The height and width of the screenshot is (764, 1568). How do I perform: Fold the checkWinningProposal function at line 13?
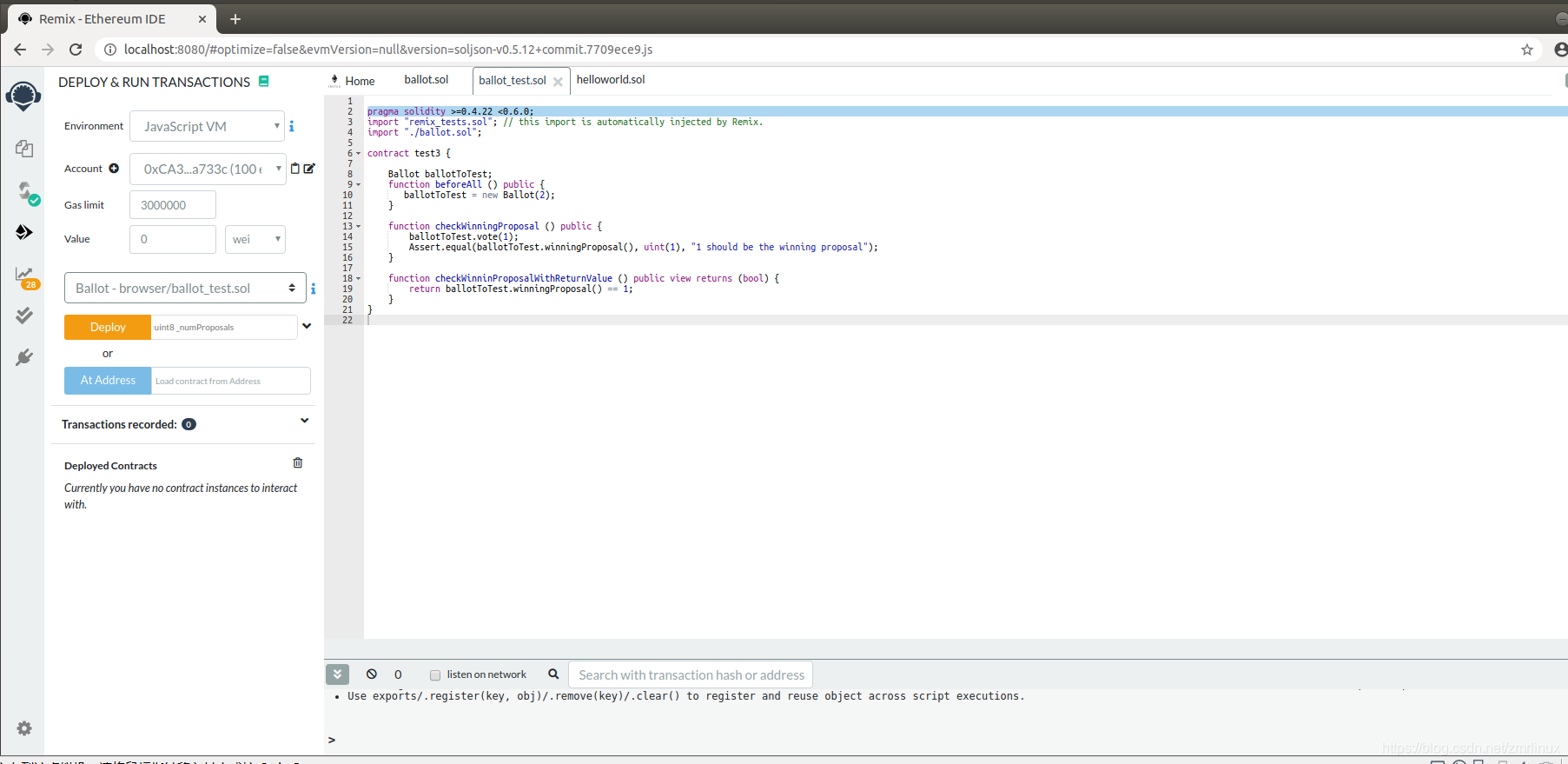click(358, 226)
